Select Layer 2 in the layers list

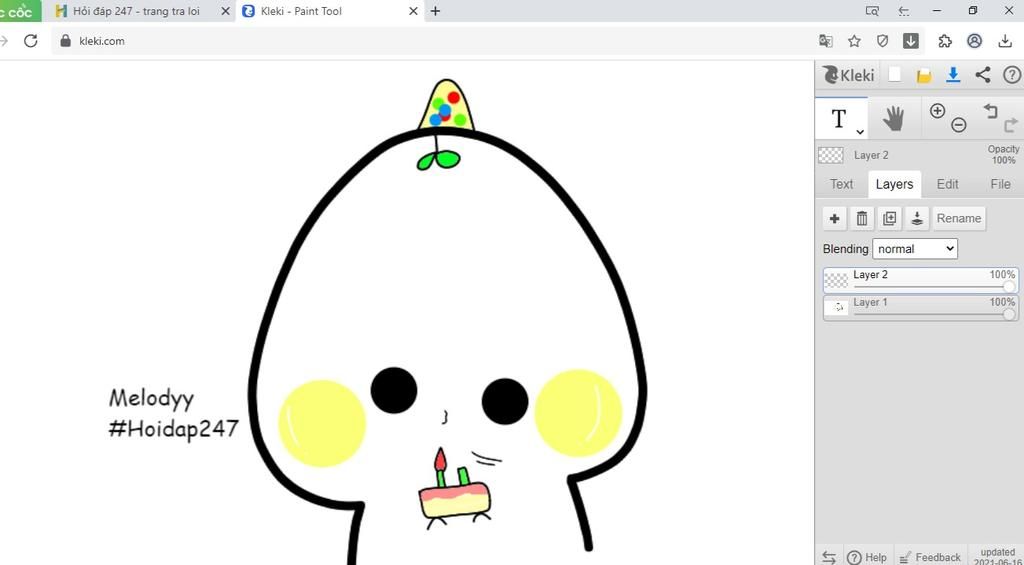tap(921, 280)
